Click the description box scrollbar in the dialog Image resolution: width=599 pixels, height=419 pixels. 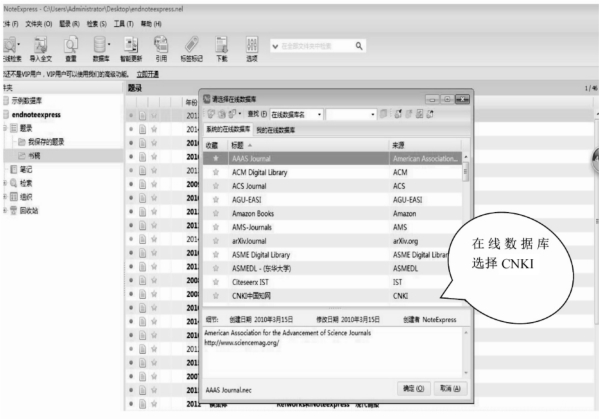[x=466, y=353]
